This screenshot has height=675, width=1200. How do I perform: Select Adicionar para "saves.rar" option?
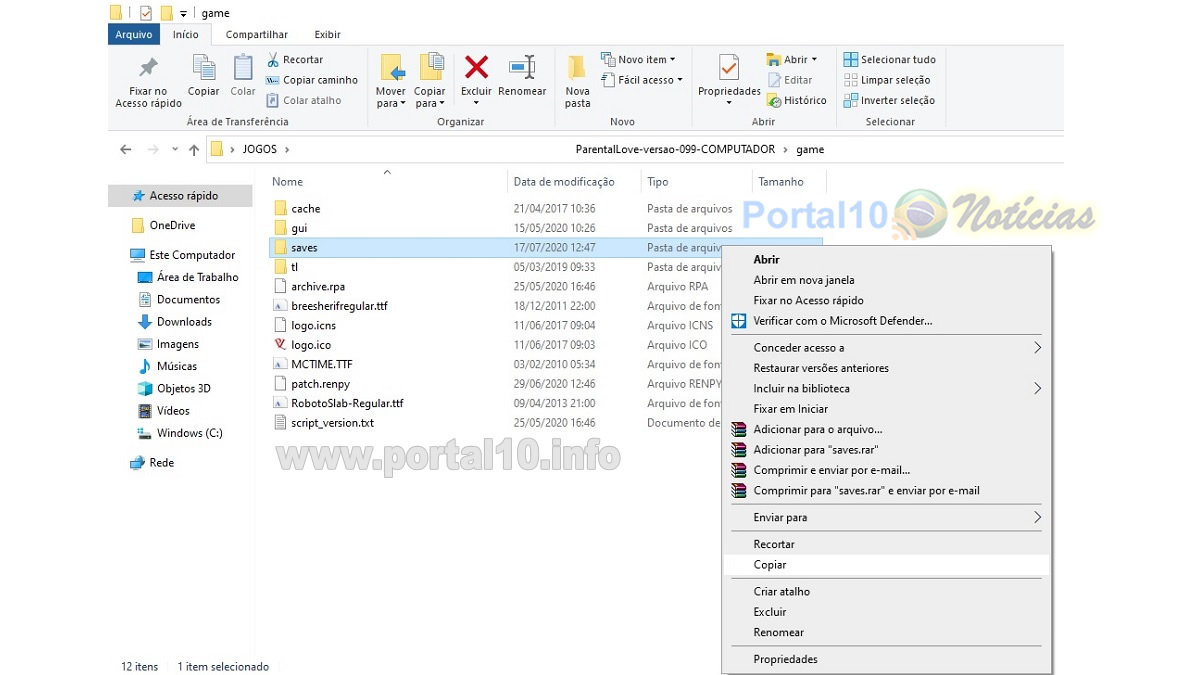[815, 450]
